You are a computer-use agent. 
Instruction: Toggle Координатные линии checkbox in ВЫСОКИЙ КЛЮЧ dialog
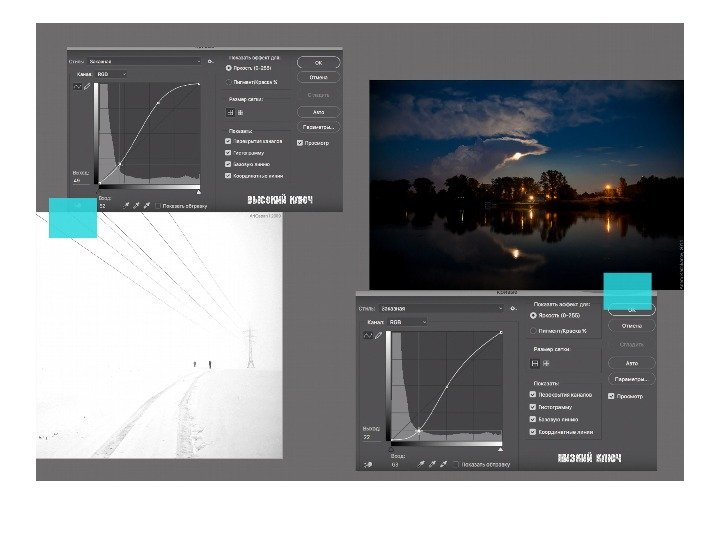(x=228, y=176)
